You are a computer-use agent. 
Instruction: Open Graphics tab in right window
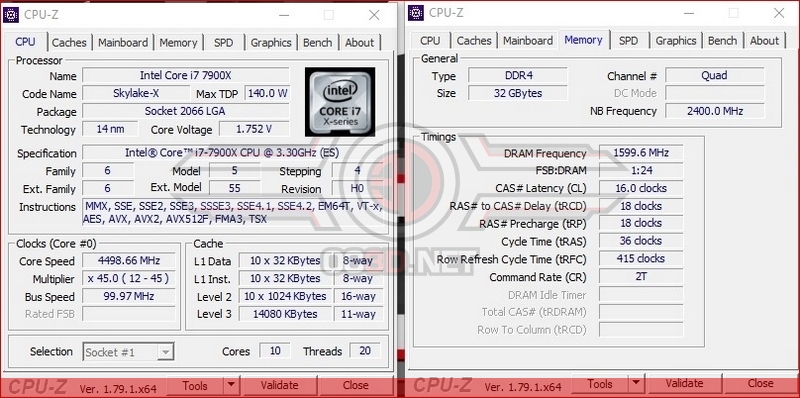676,40
